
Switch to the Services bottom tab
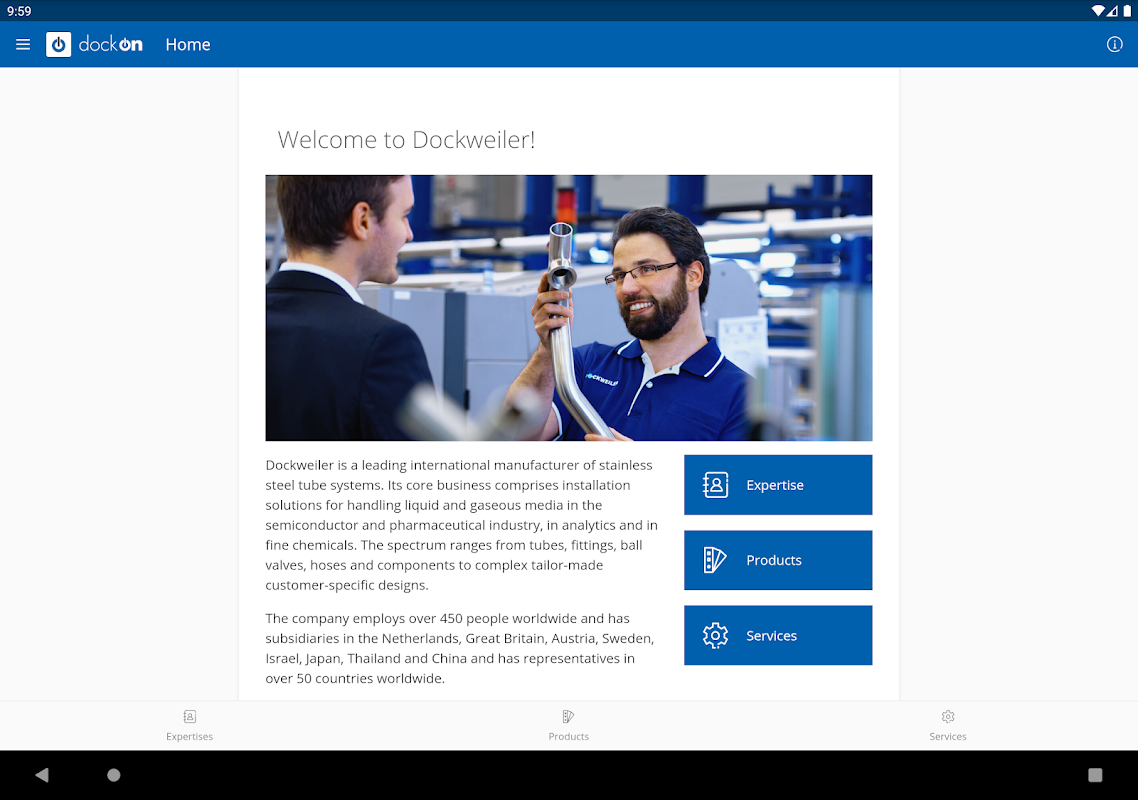pos(948,725)
